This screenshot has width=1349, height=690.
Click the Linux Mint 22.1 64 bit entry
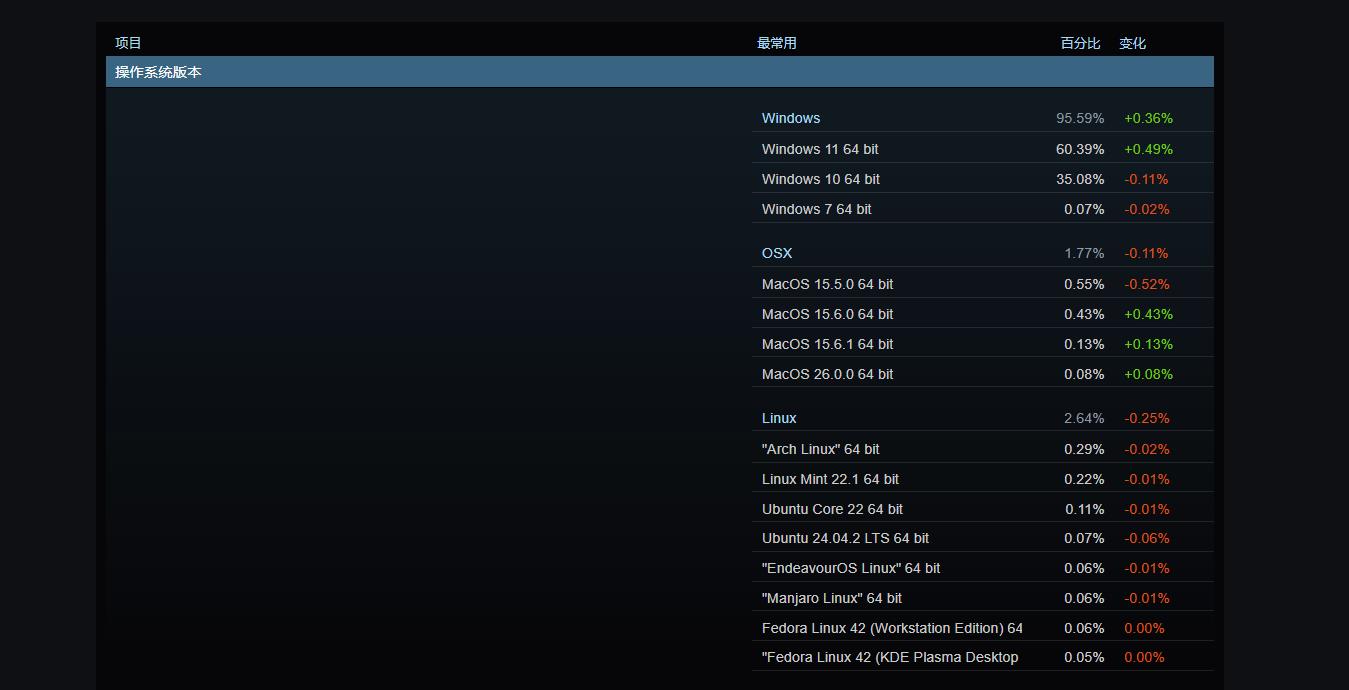(x=830, y=479)
